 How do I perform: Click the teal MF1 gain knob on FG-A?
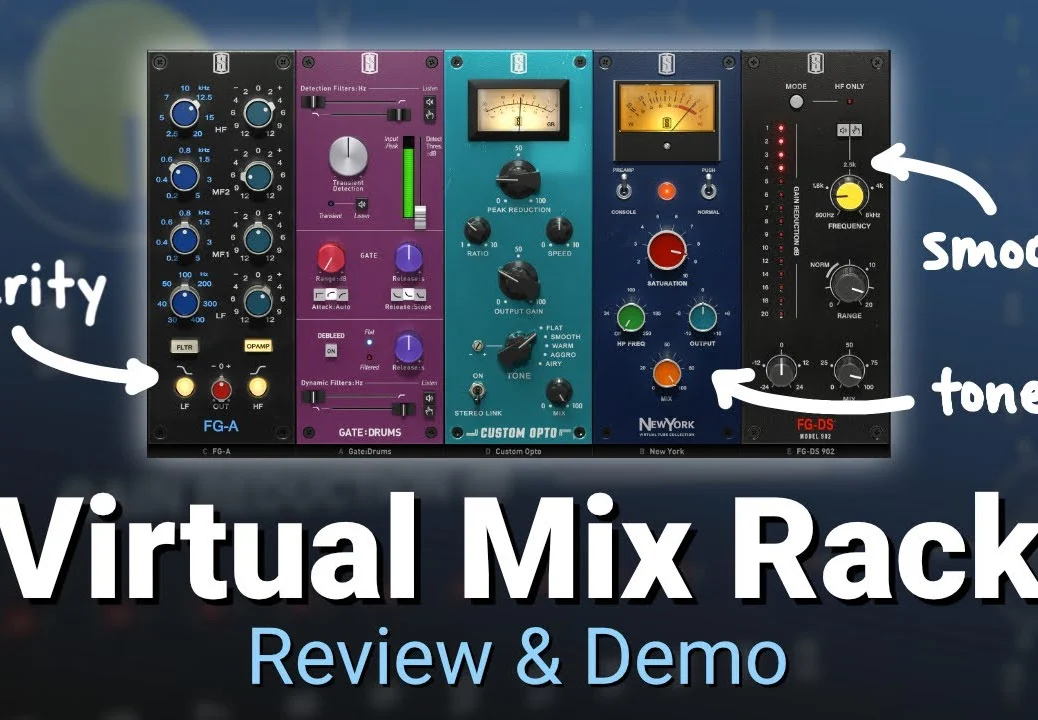258,239
